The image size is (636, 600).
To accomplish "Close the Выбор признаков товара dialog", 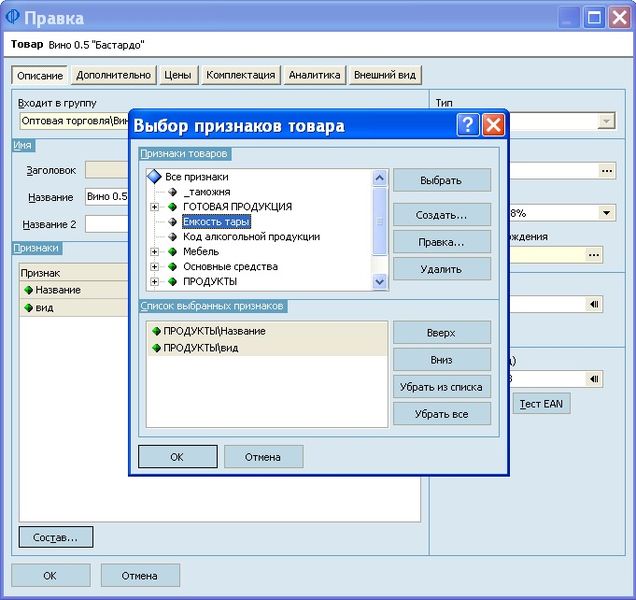I will pos(493,125).
